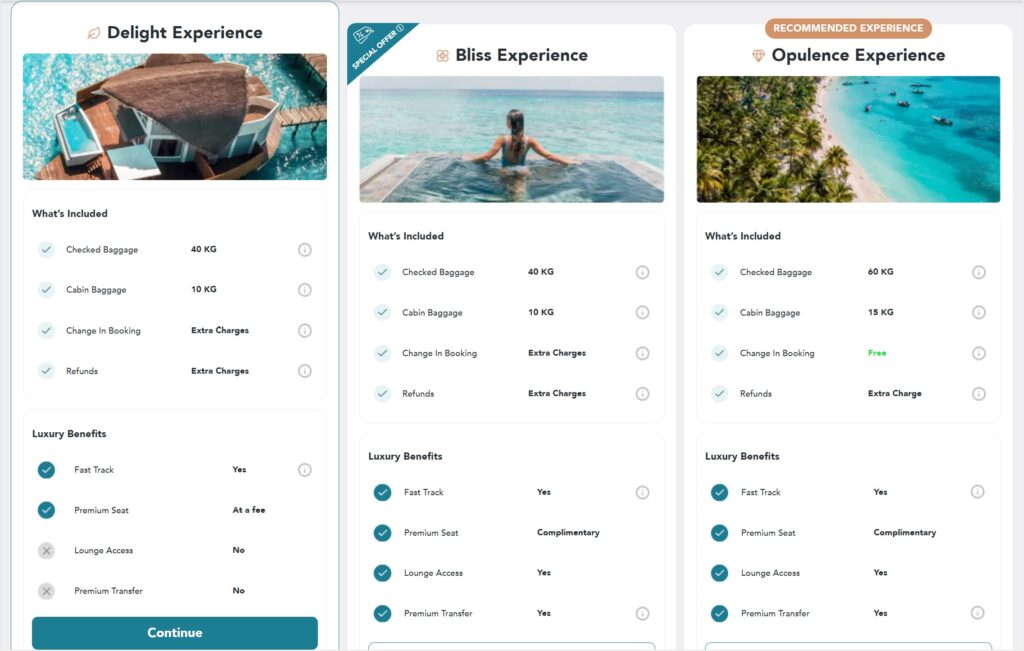
Task: Show info for Delight Fast Track
Action: 304,470
